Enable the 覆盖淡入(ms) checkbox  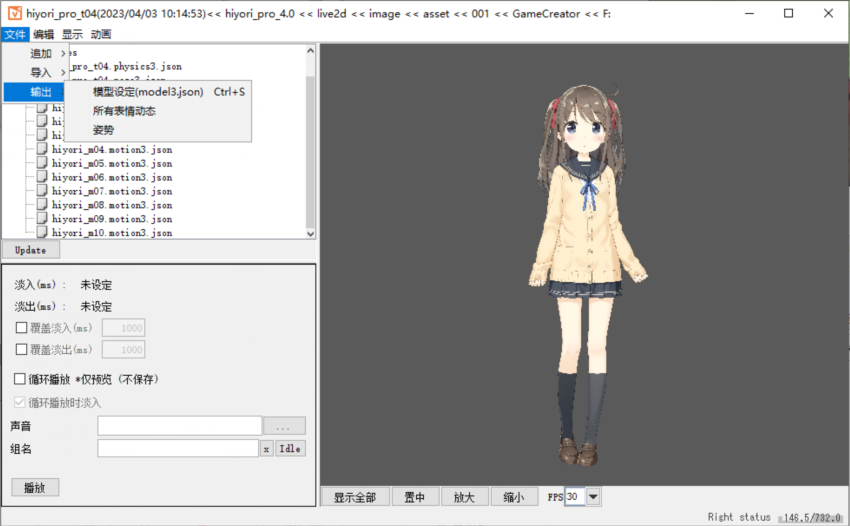(22, 328)
